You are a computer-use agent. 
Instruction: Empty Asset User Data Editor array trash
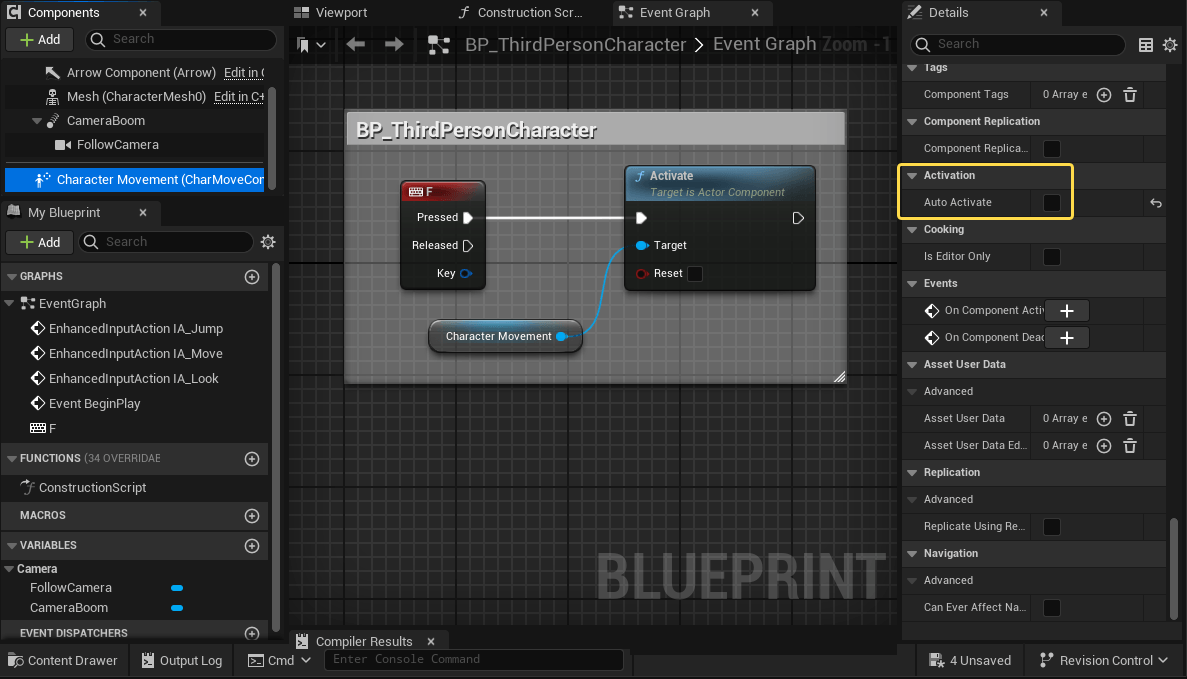pos(1129,446)
